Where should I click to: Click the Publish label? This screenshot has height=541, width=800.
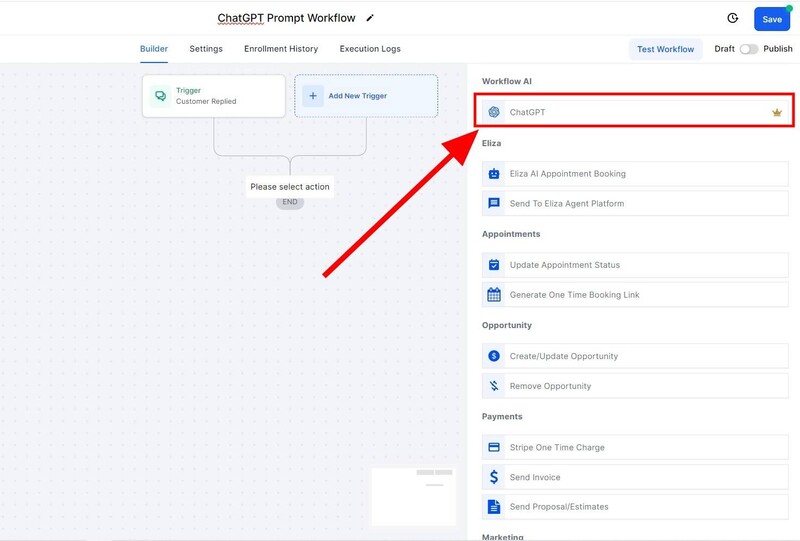point(778,49)
